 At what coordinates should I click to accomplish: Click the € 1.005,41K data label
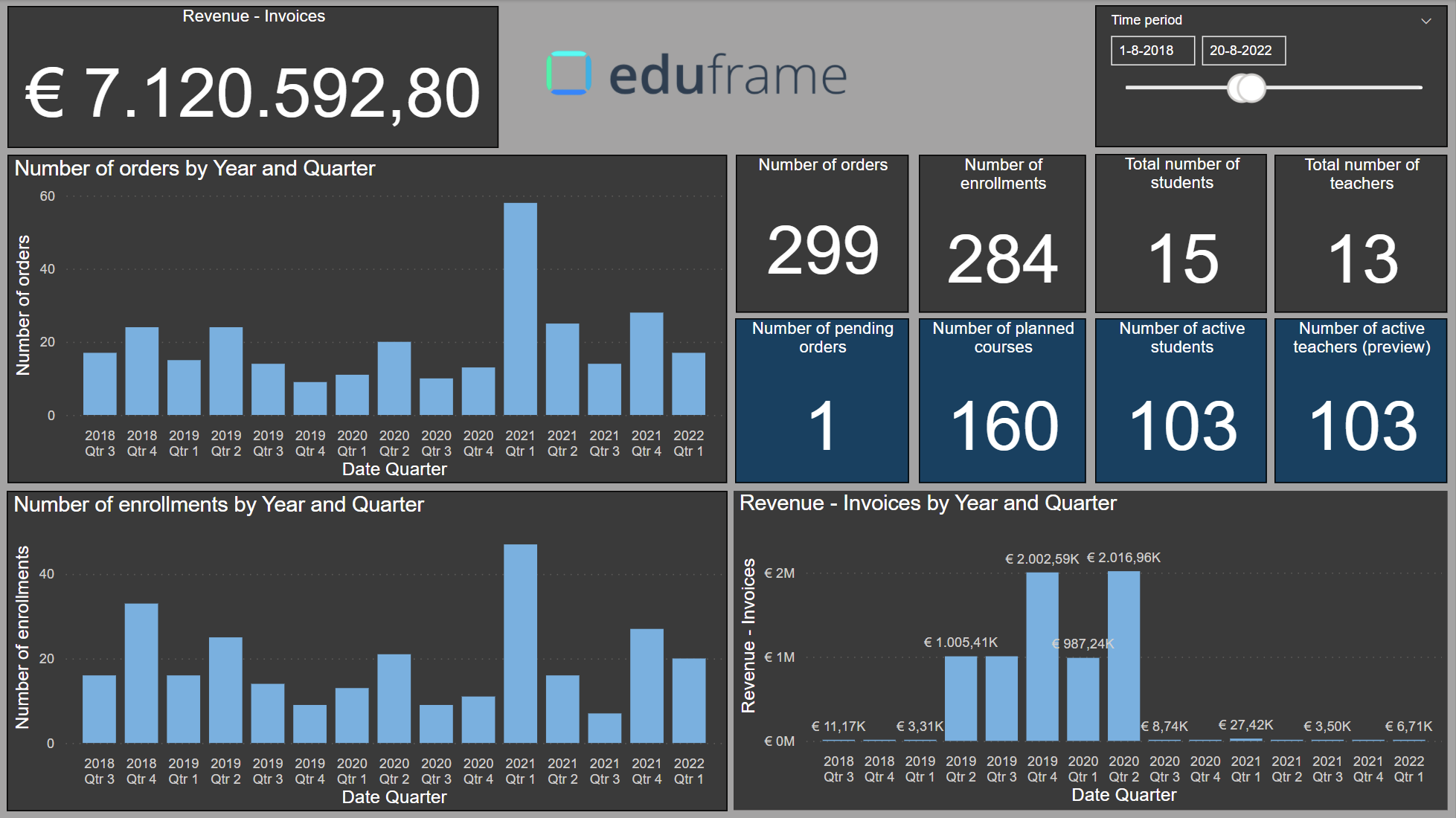tap(960, 643)
